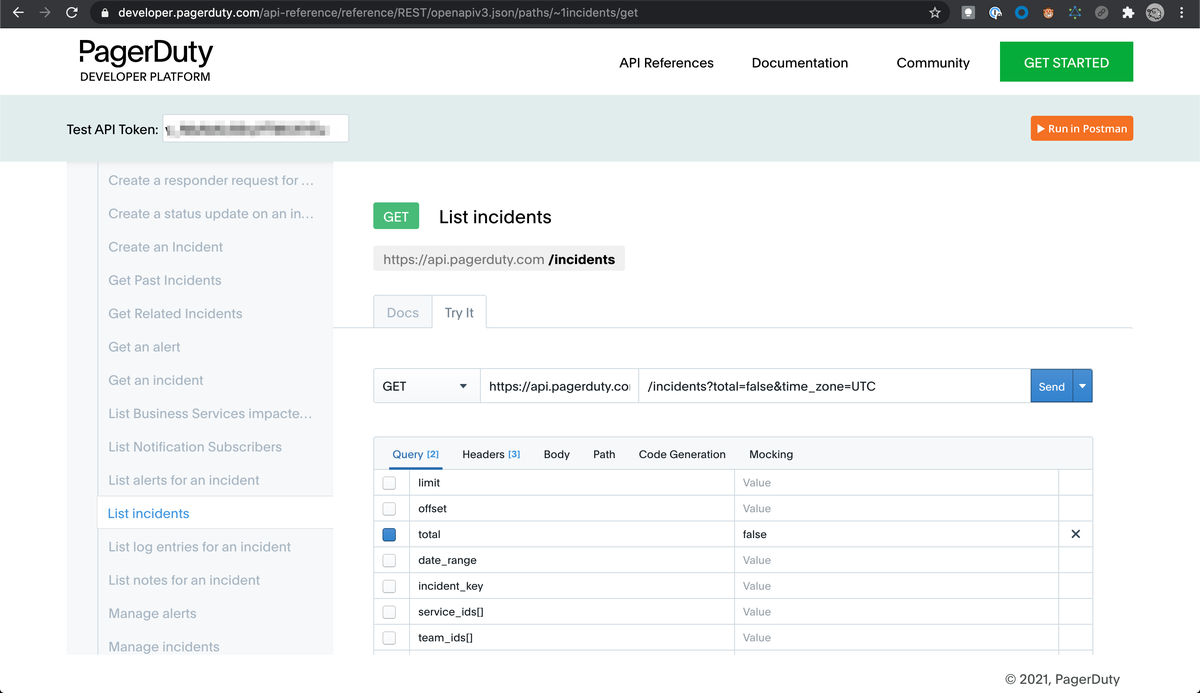This screenshot has height=693, width=1200.
Task: Open Get Past Incidents sidebar link
Action: tap(165, 280)
